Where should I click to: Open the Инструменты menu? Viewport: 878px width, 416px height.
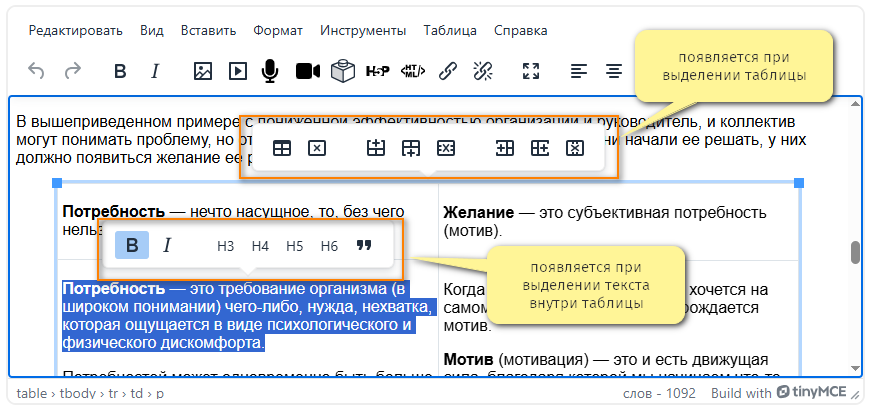[363, 30]
